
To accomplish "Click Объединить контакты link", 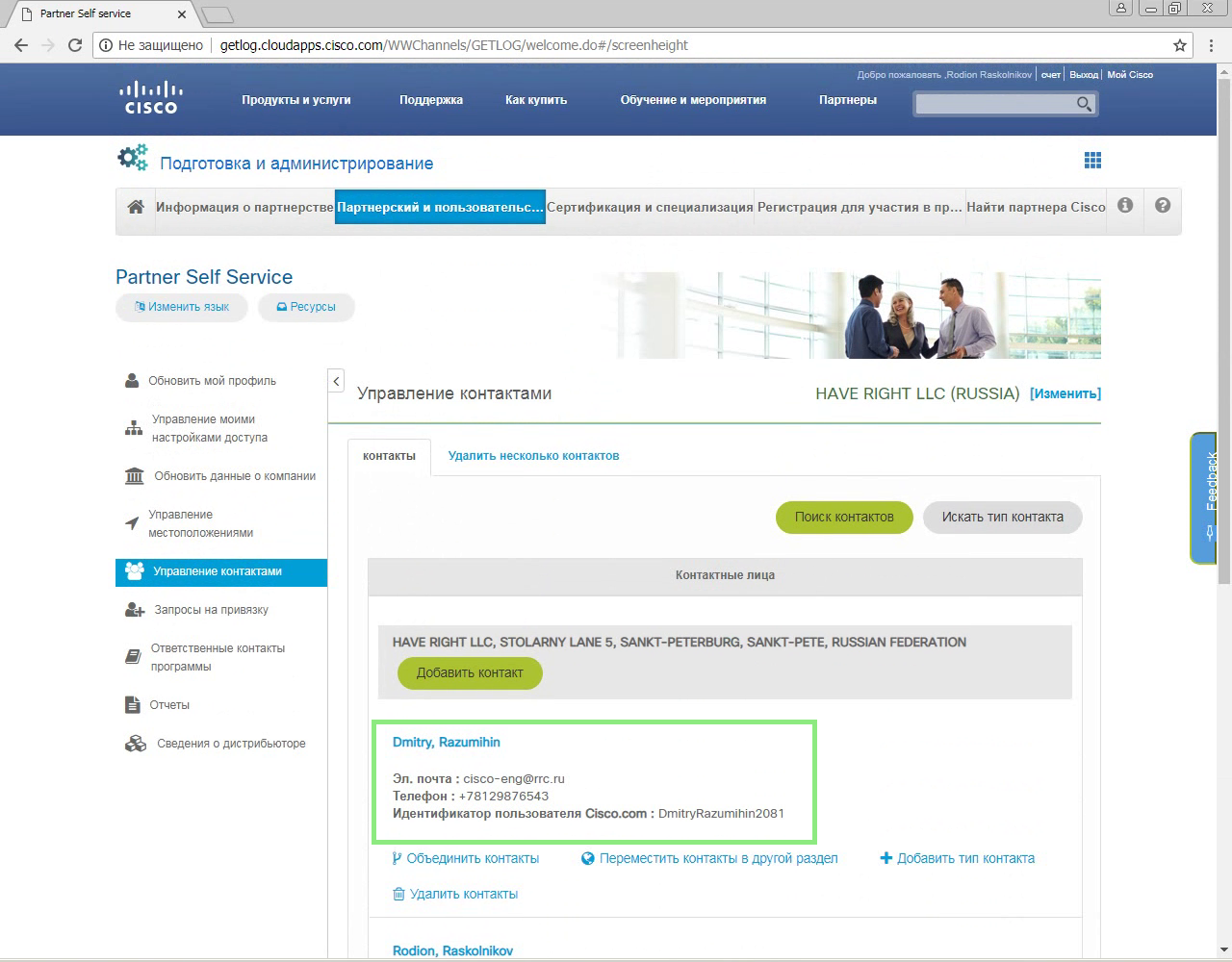I will tap(466, 858).
